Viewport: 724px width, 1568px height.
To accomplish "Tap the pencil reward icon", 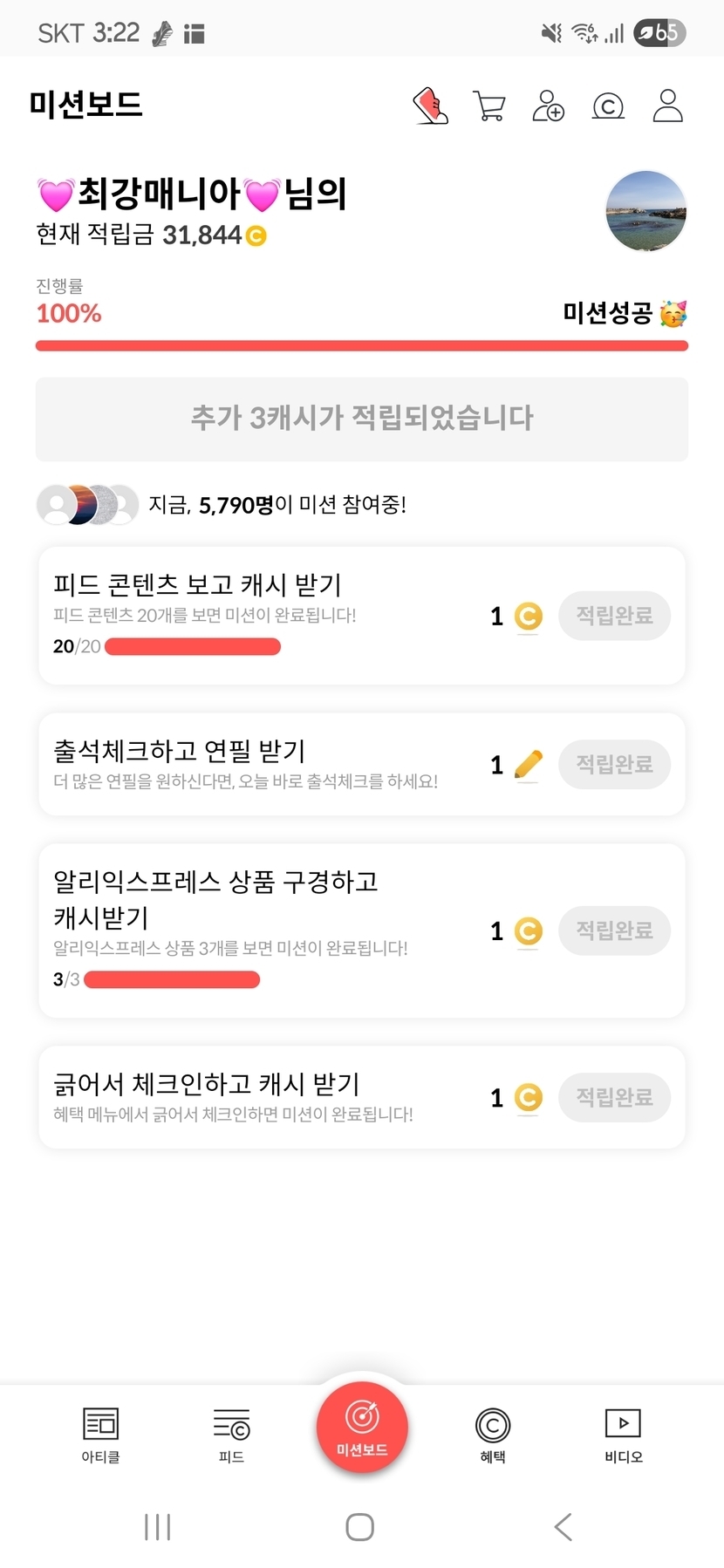I will click(529, 765).
